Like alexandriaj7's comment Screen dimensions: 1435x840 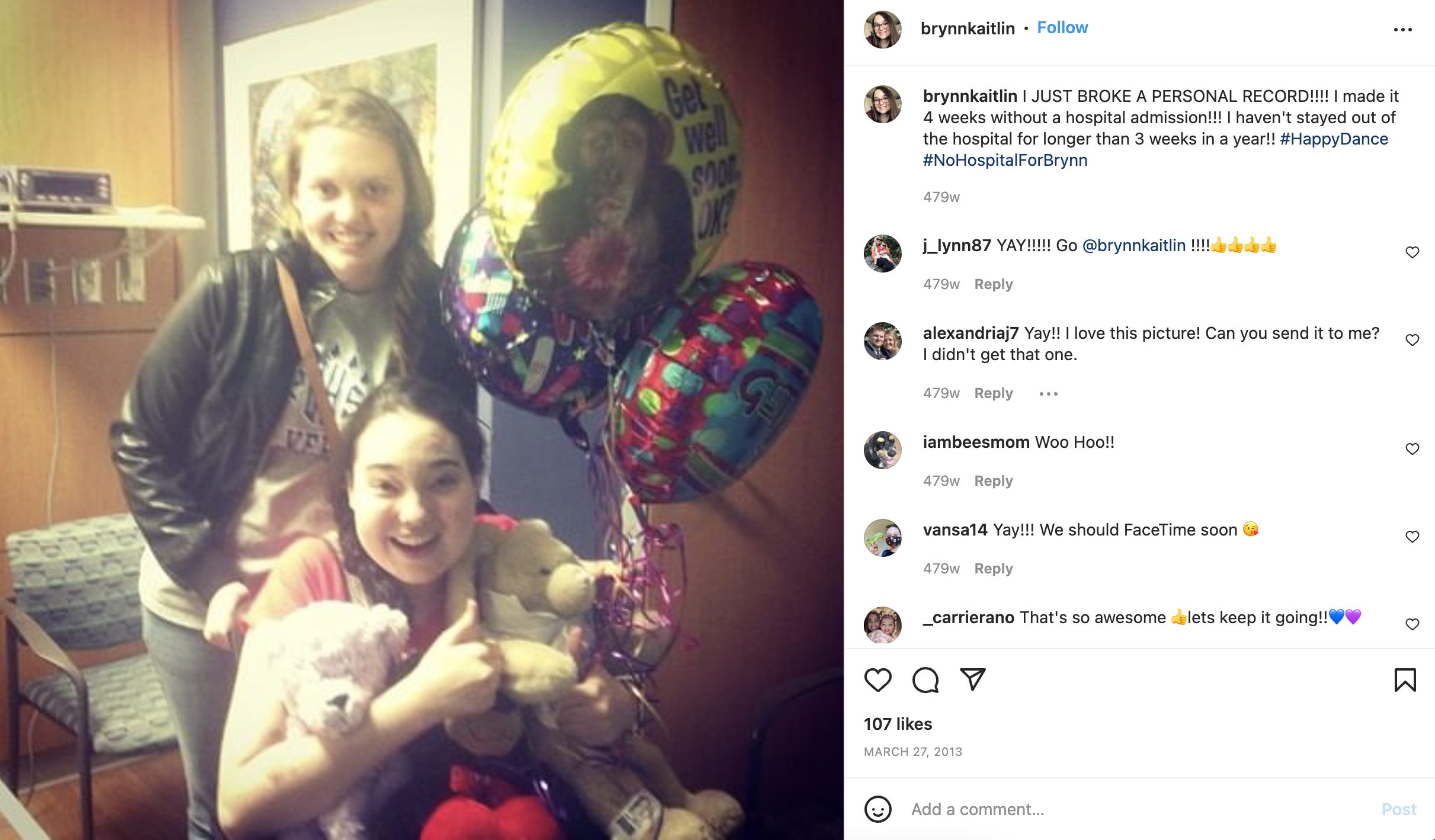[x=1412, y=340]
